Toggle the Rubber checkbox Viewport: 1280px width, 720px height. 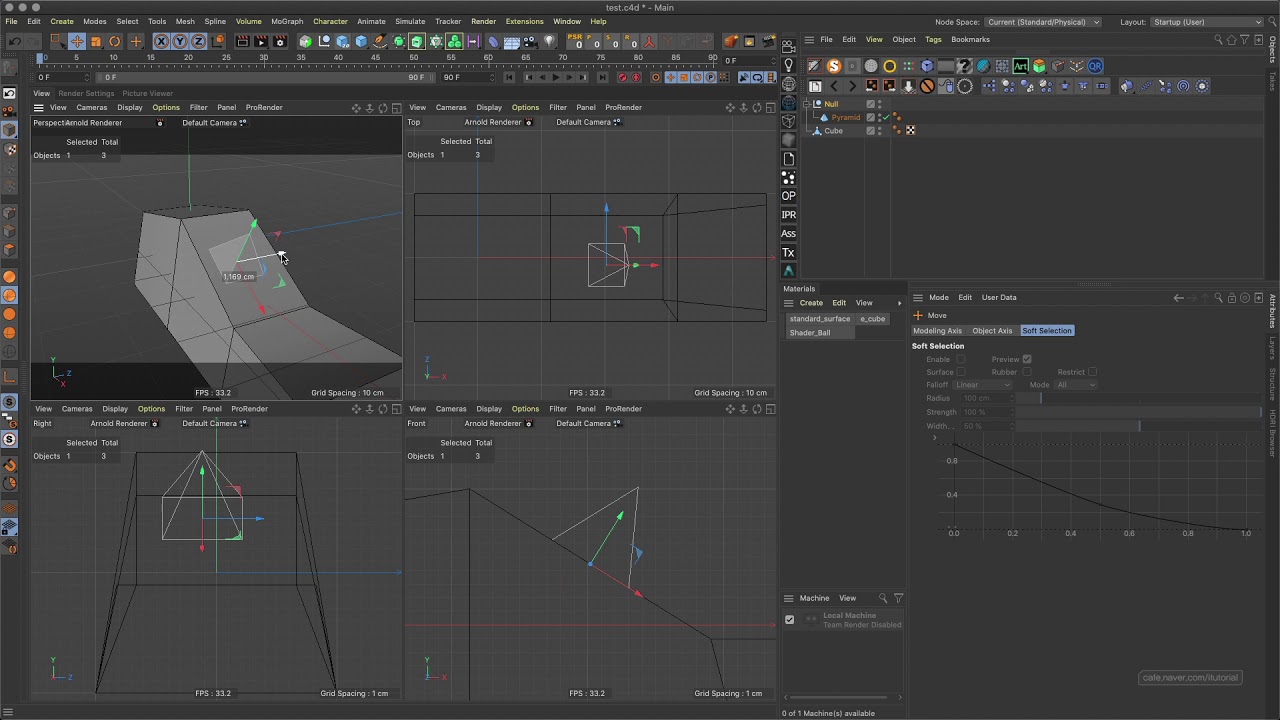[1027, 372]
